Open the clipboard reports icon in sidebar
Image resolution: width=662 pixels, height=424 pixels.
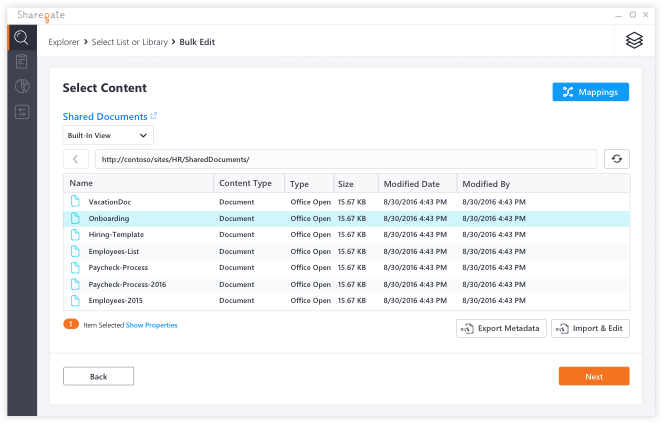pyautogui.click(x=22, y=62)
